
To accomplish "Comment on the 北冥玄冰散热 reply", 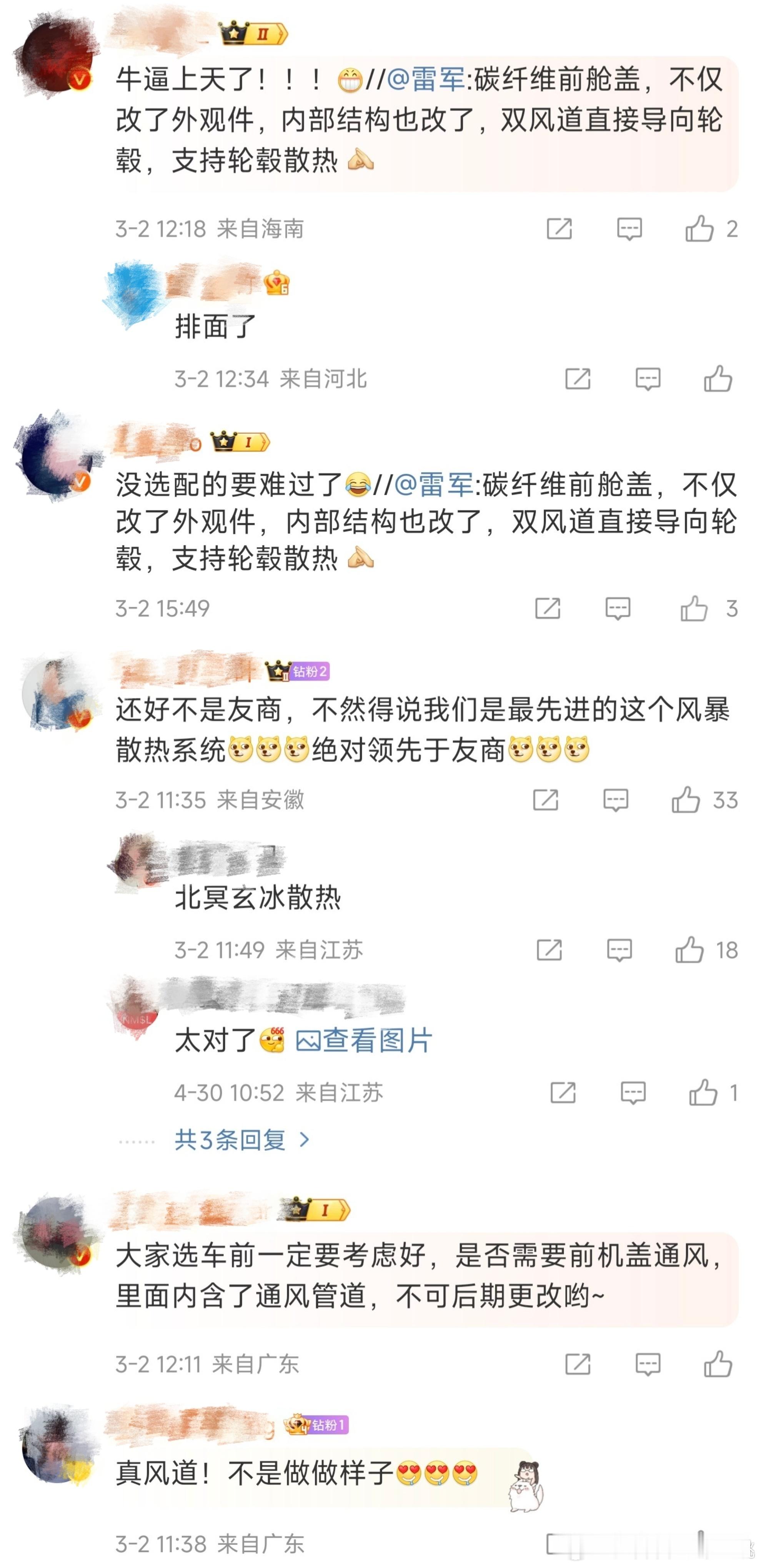I will (x=619, y=950).
